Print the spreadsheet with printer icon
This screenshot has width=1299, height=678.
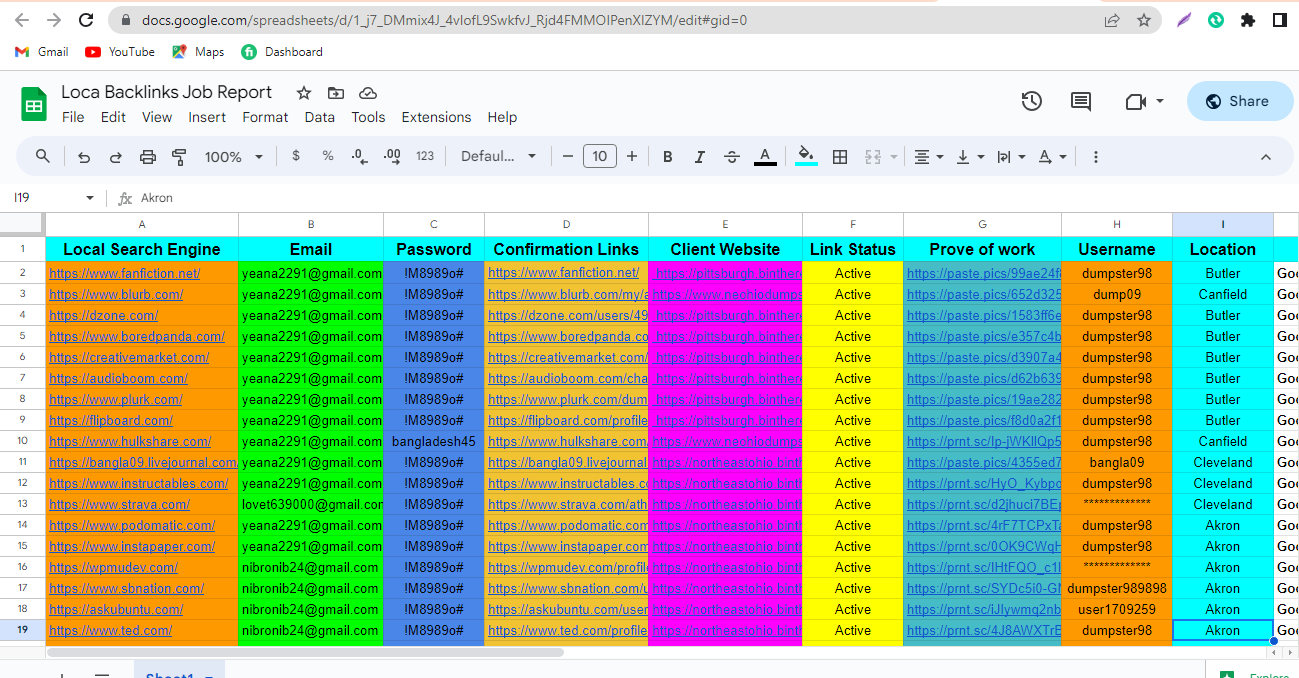[x=148, y=157]
